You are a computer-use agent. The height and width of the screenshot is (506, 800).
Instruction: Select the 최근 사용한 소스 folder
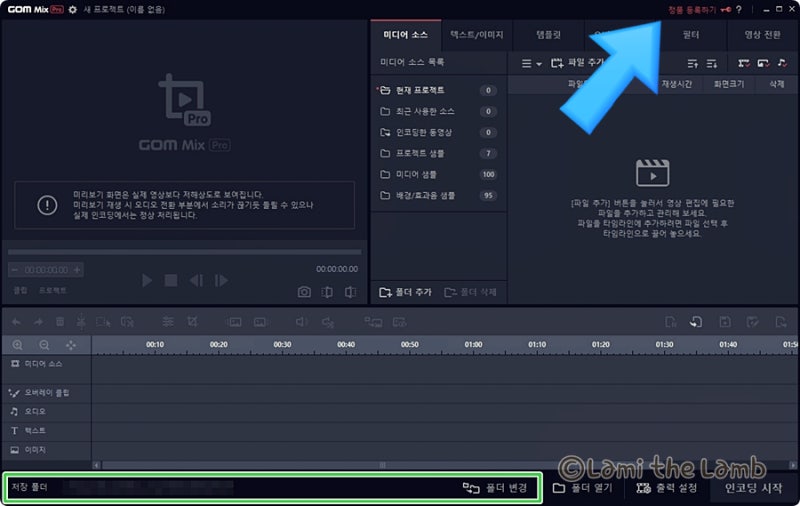[438, 111]
